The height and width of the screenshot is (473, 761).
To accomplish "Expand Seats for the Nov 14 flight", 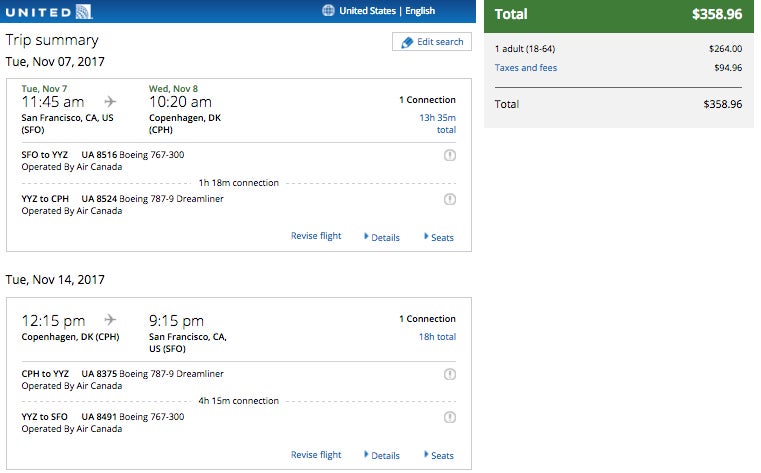I will [439, 456].
